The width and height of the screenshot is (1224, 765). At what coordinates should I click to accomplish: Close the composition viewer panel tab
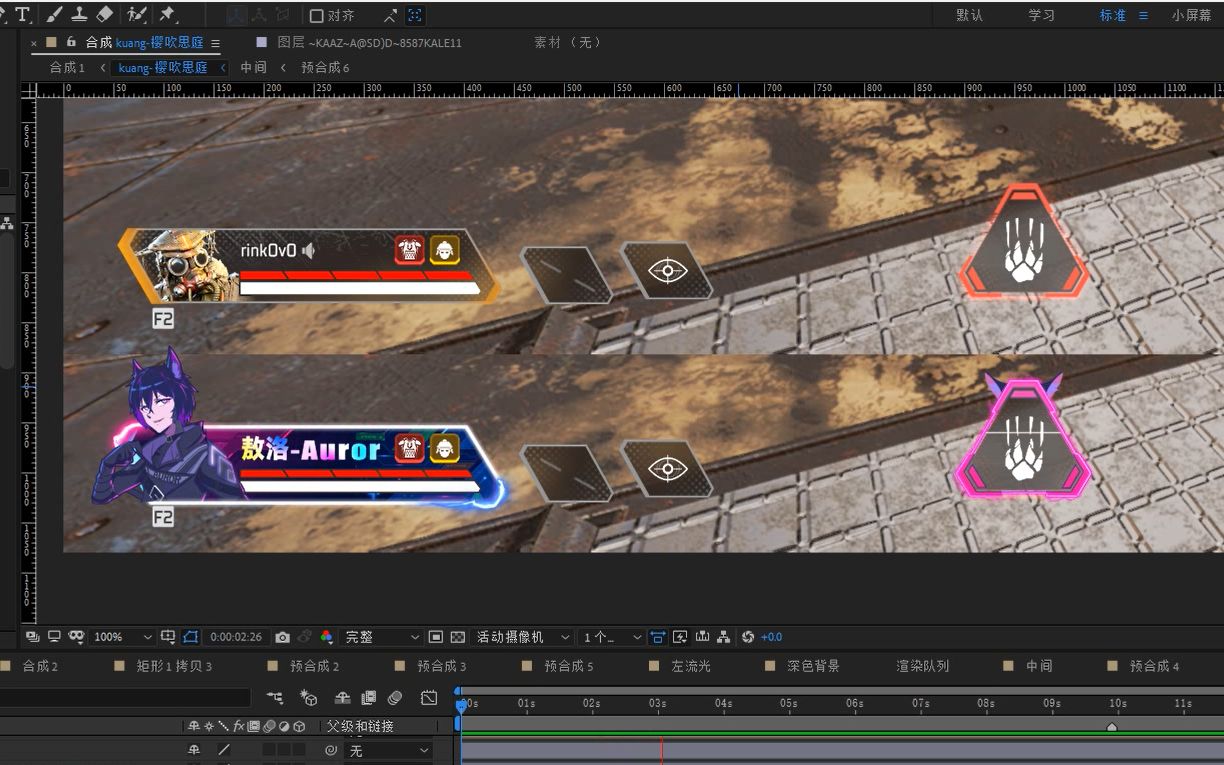point(34,43)
